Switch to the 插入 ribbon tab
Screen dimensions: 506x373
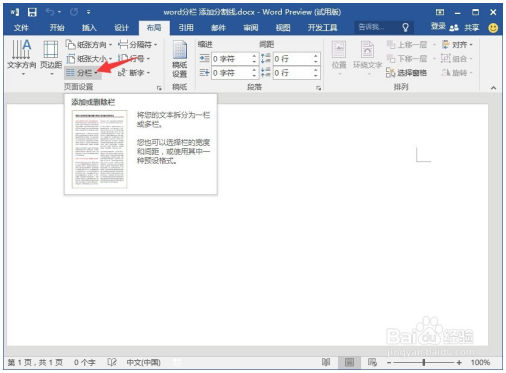pos(89,28)
